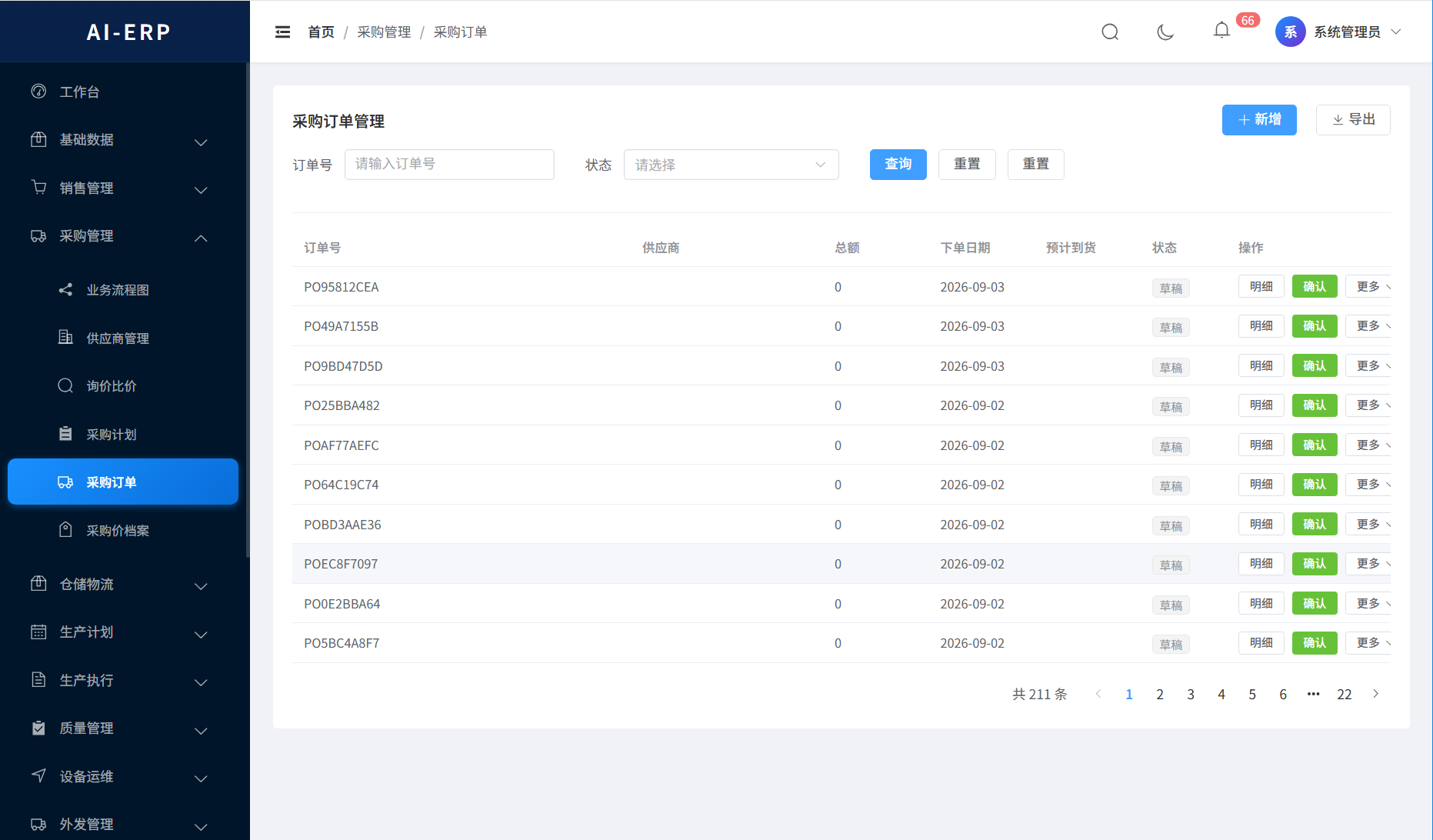This screenshot has width=1433, height=840.
Task: Click the blue 查询 button
Action: coord(898,165)
